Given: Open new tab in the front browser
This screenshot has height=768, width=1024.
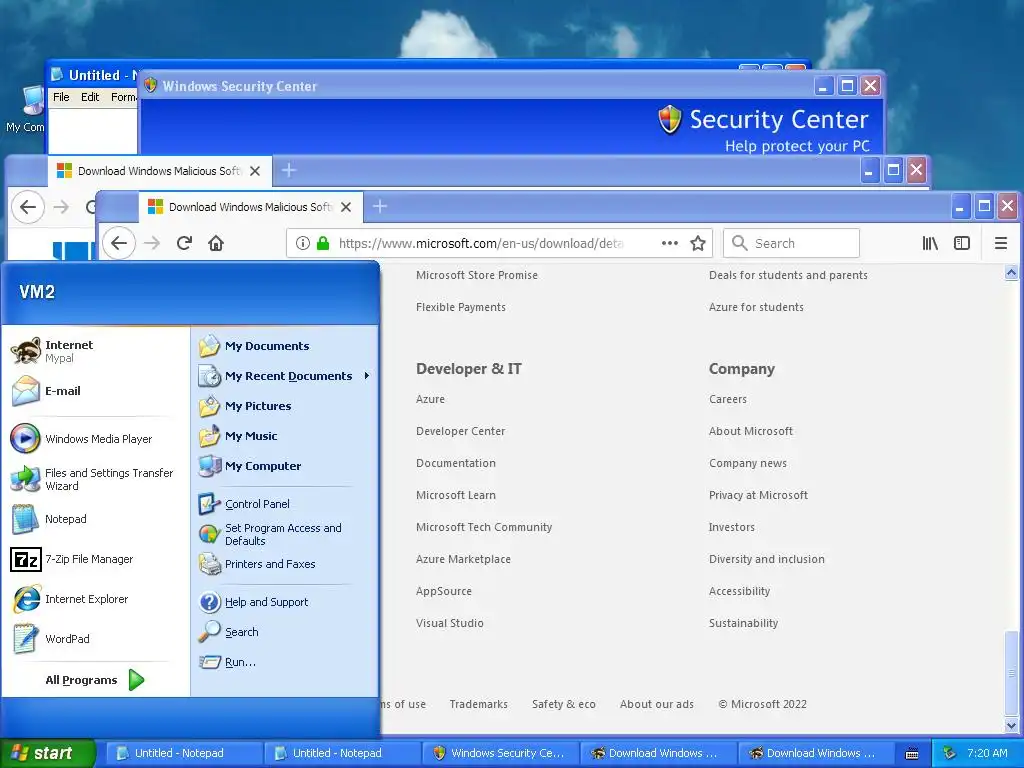Looking at the screenshot, I should pos(379,206).
